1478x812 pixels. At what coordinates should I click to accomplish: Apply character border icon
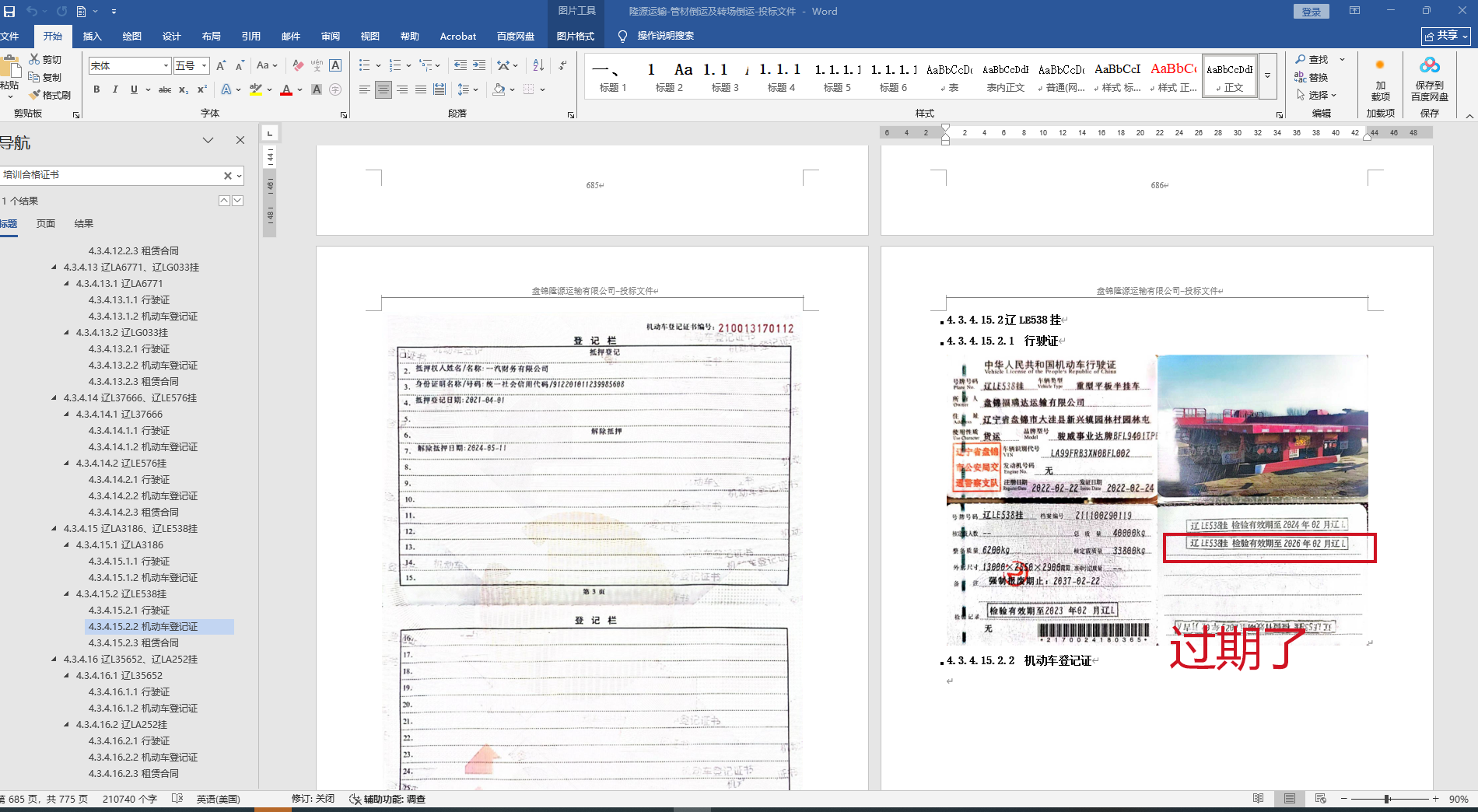click(335, 65)
